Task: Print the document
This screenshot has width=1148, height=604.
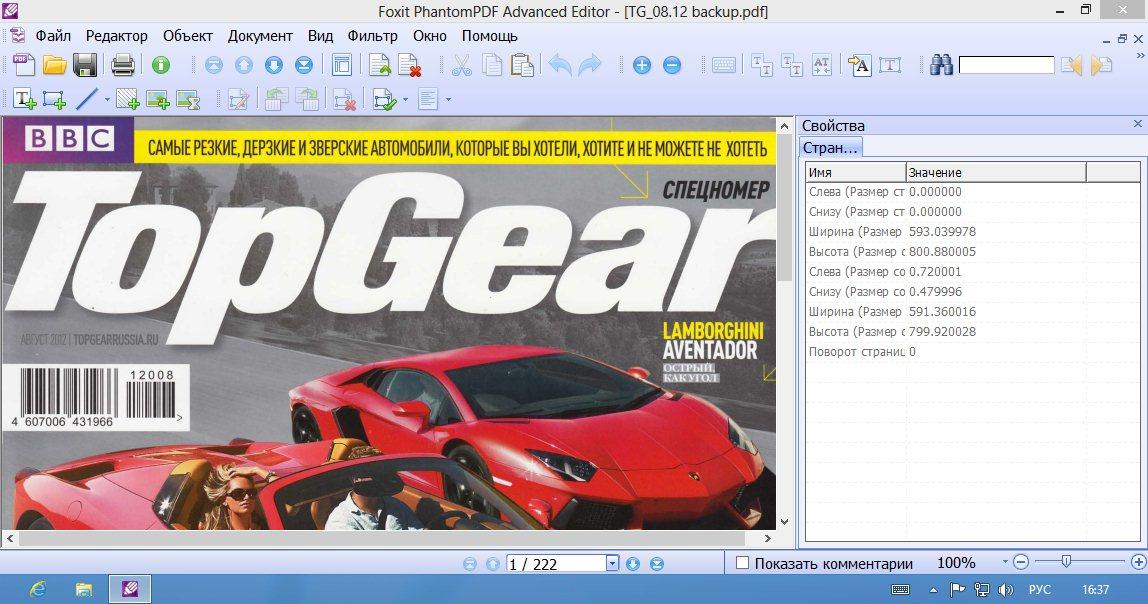Action: click(x=123, y=65)
